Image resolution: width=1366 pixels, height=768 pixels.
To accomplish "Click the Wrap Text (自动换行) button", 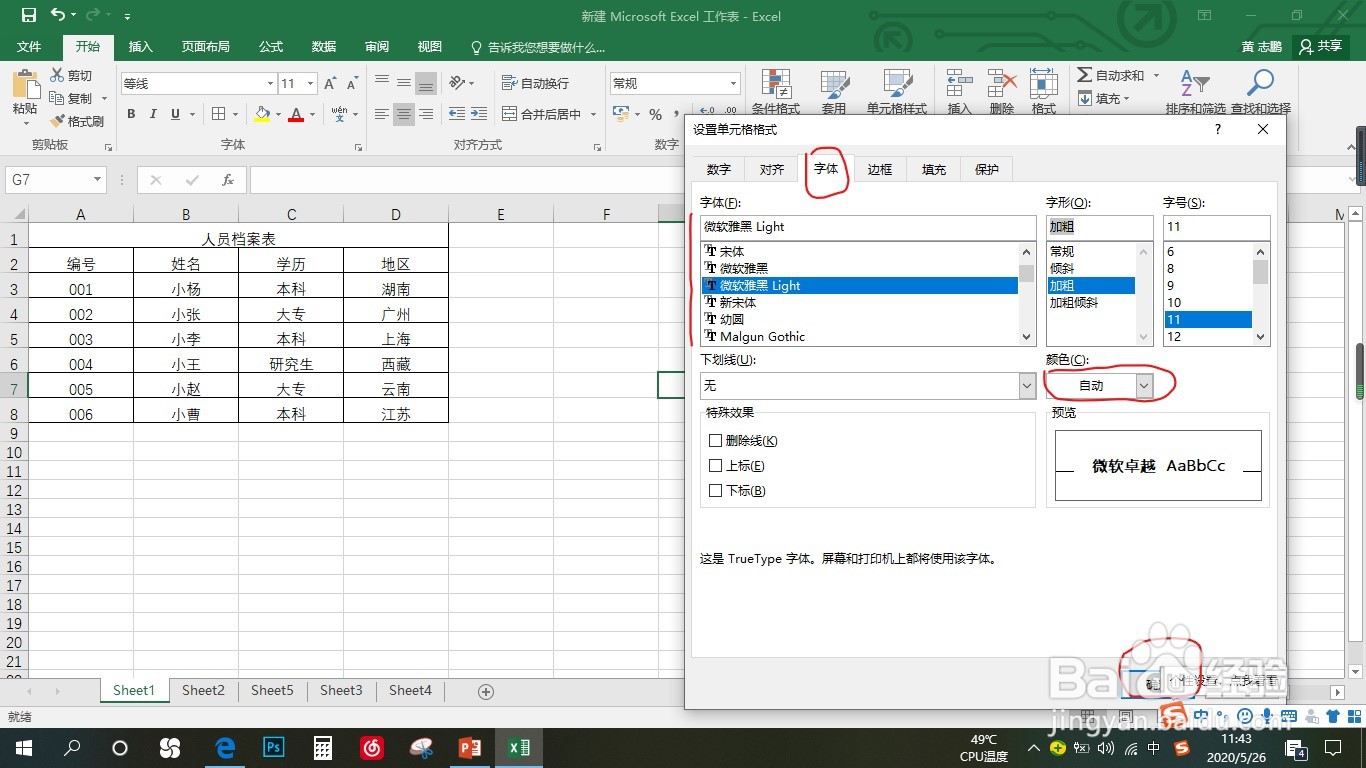I will pos(535,83).
